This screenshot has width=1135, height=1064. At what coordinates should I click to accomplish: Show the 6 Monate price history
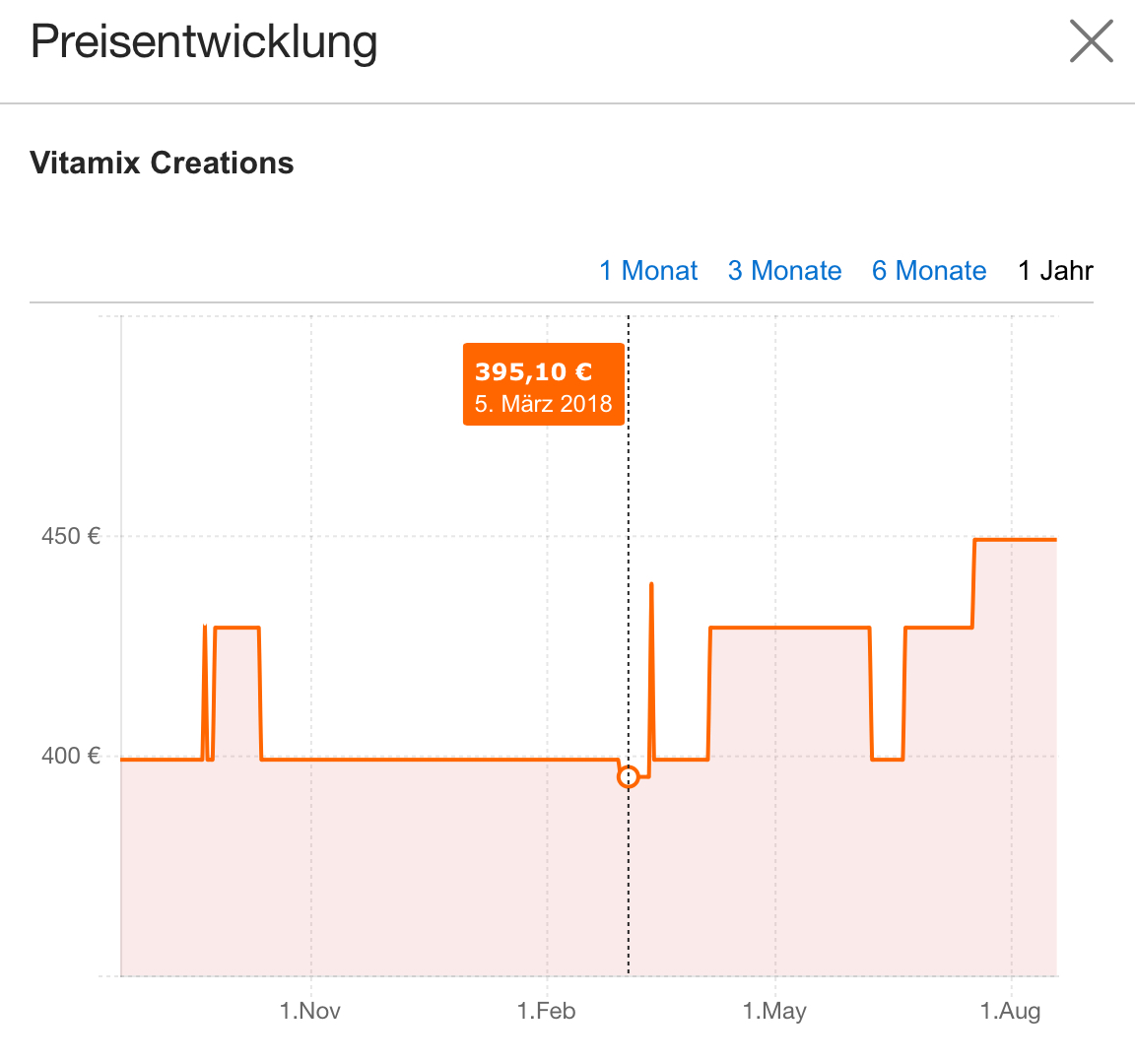tap(928, 271)
